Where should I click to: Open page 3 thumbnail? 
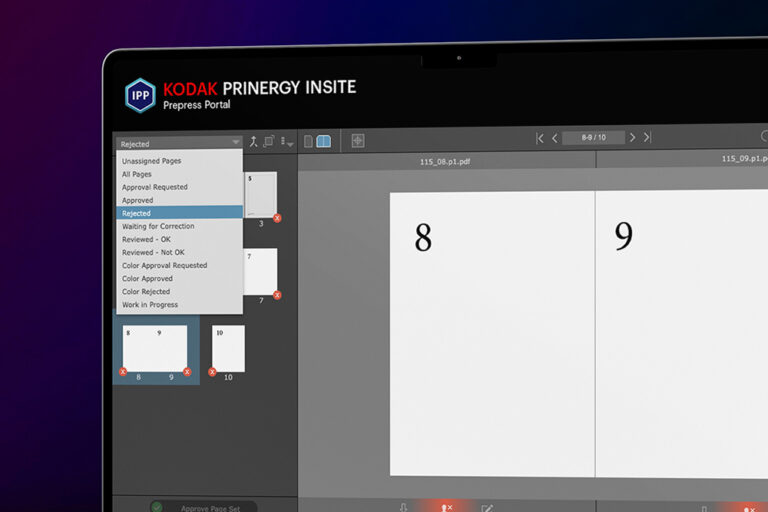(x=261, y=194)
